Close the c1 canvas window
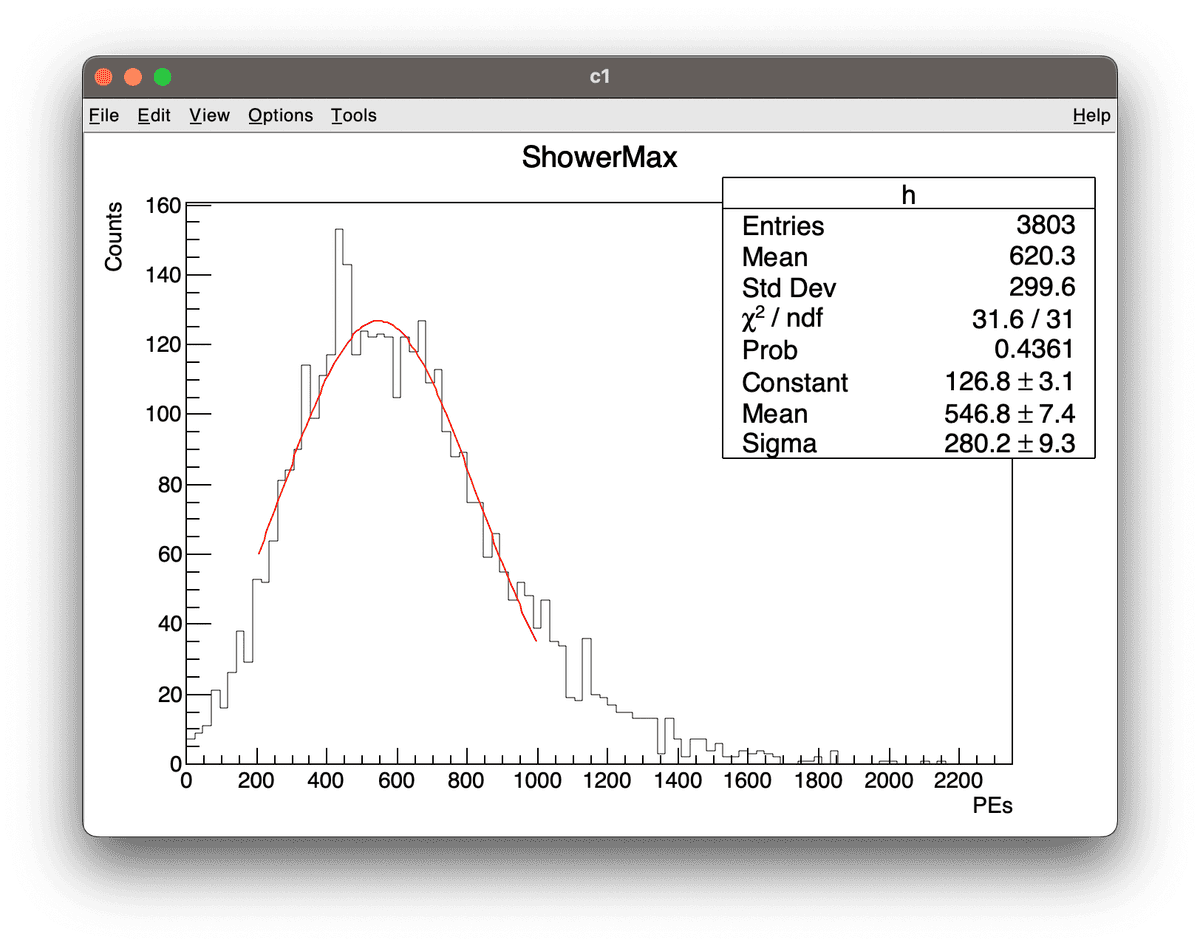1200x946 pixels. (103, 77)
